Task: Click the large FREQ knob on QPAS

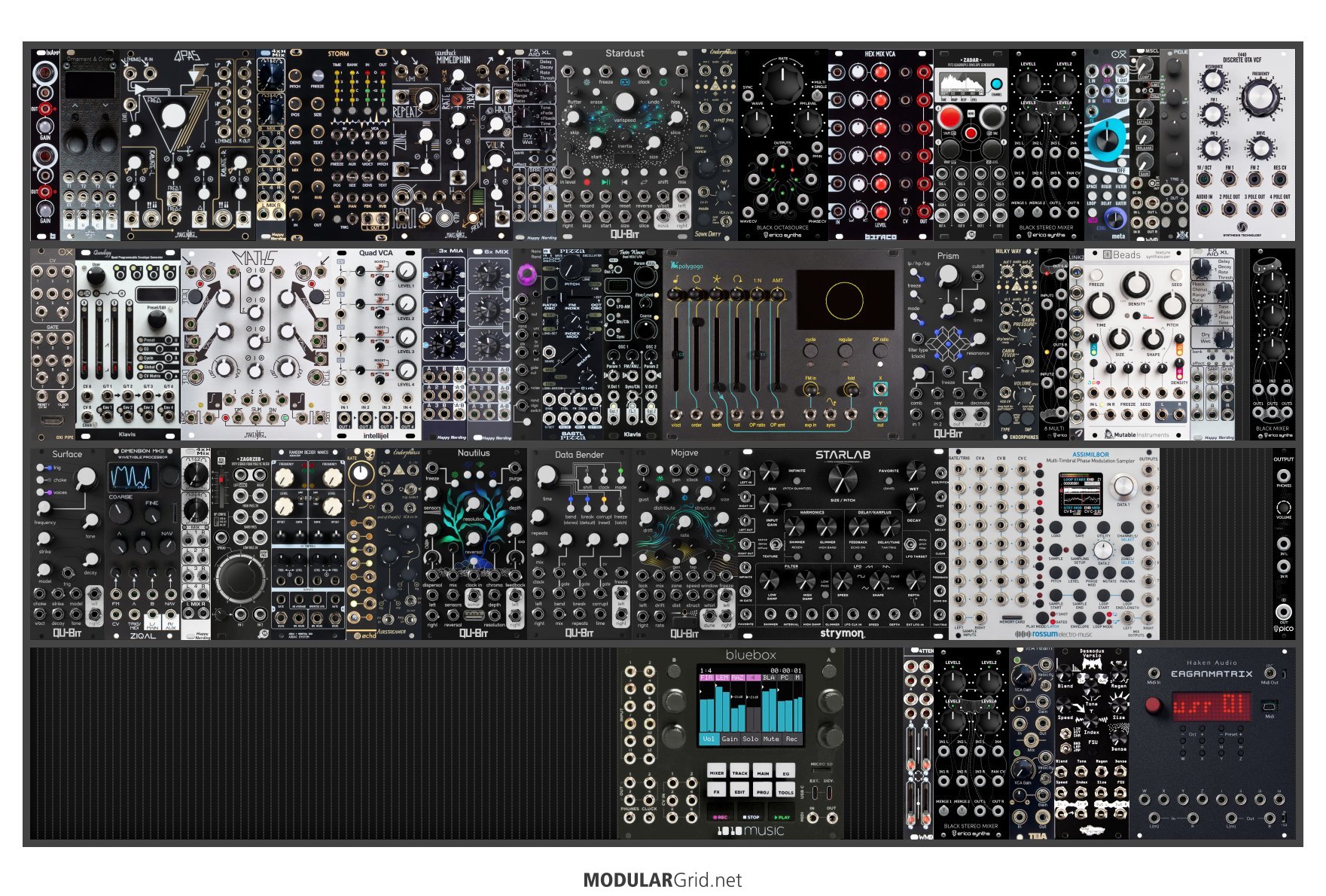Action: tap(174, 116)
